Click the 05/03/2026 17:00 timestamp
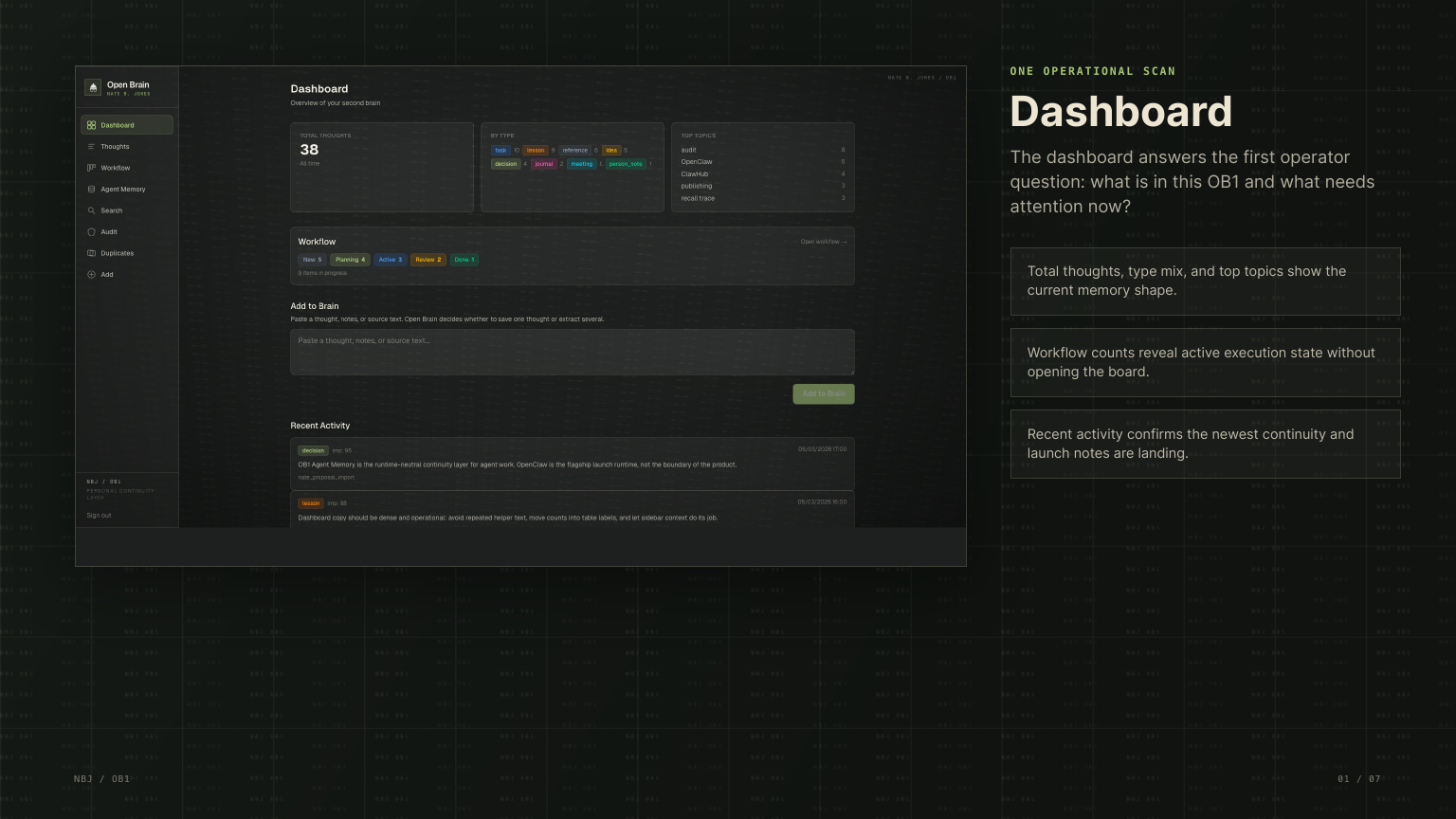Image resolution: width=1456 pixels, height=819 pixels. point(823,449)
